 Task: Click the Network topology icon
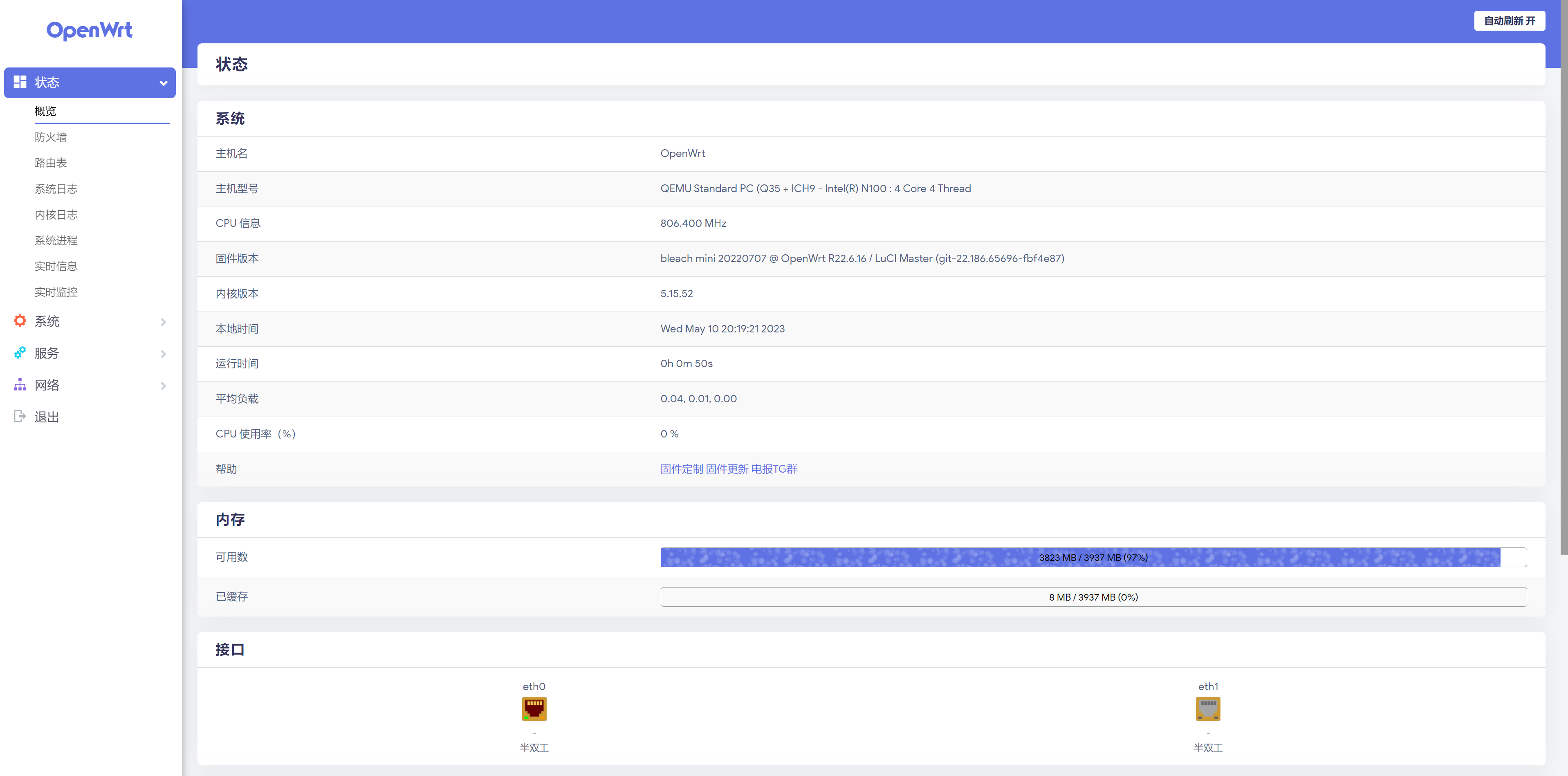point(20,385)
